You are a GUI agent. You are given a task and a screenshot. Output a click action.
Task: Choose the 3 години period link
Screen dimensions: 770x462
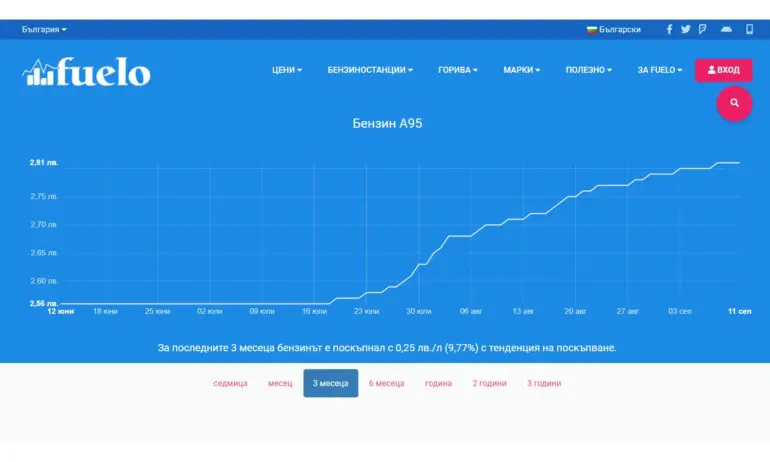tap(544, 383)
